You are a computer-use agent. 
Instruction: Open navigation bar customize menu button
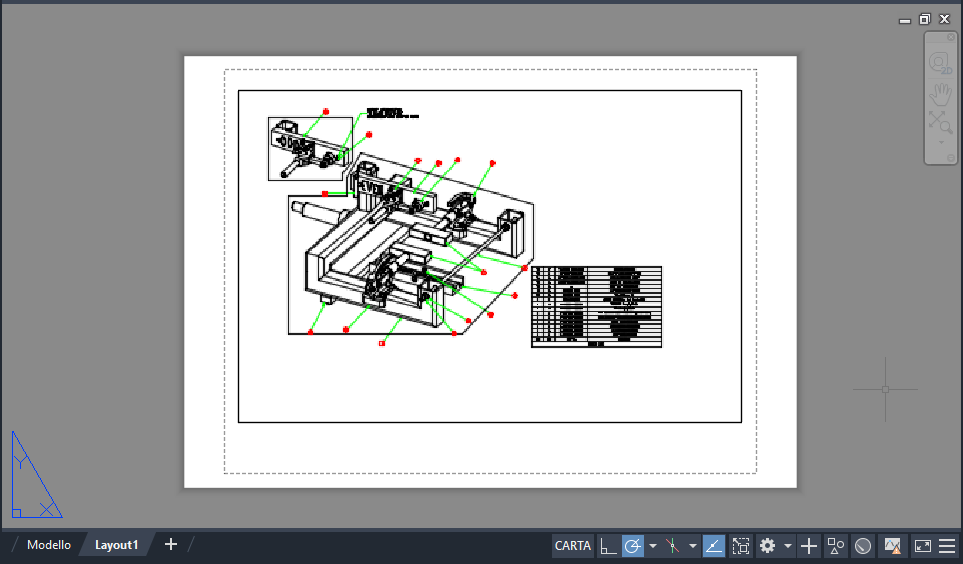pos(951,158)
